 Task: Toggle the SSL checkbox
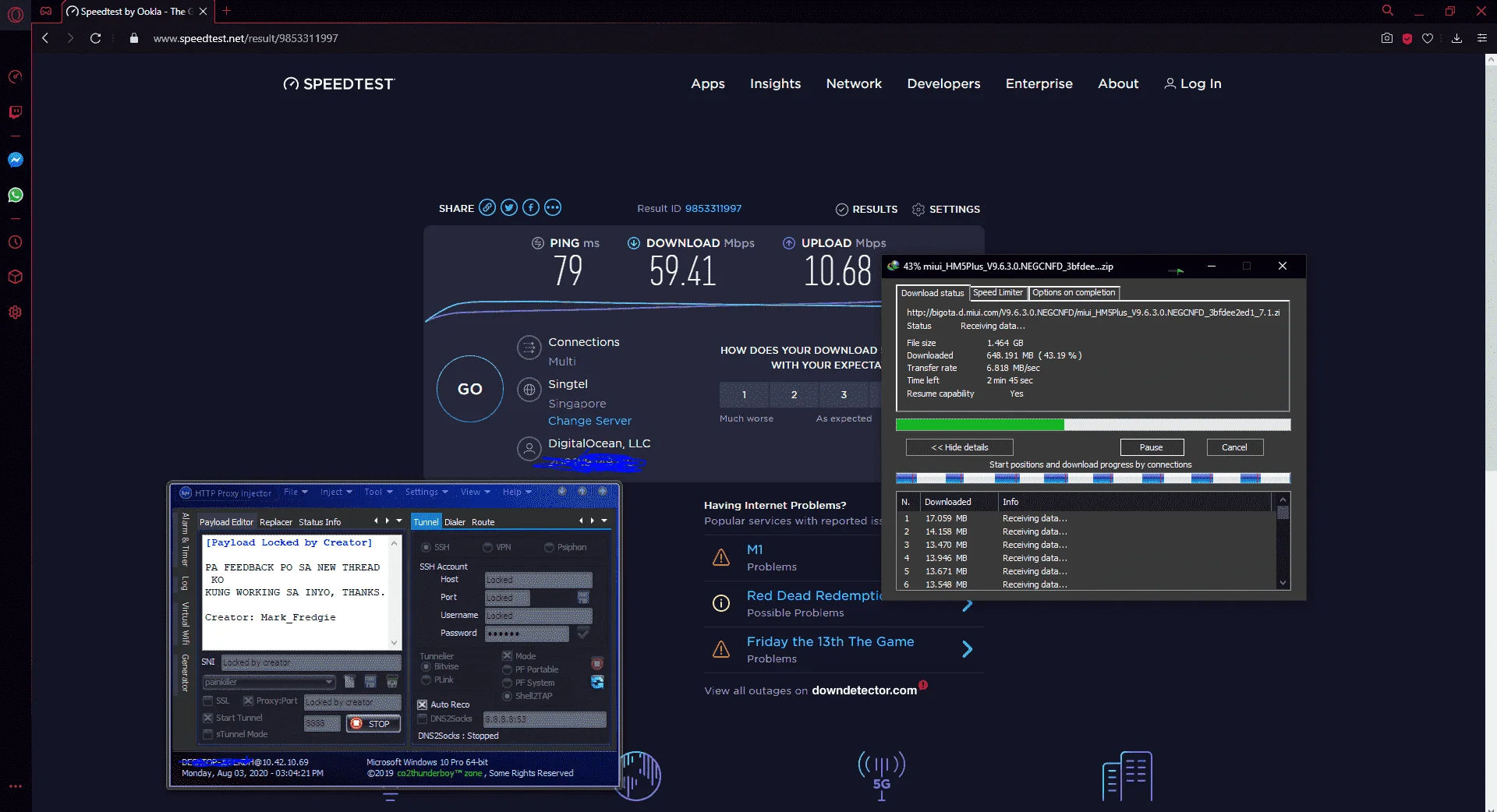pos(208,701)
